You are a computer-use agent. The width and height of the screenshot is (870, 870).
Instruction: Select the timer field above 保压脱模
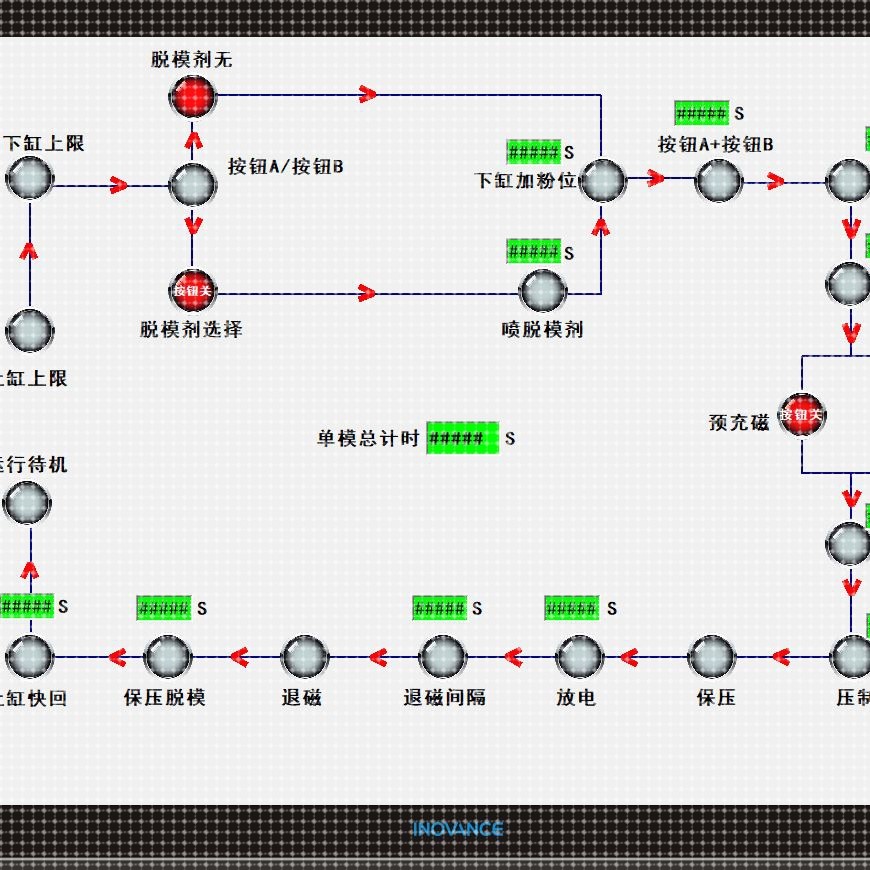tap(164, 608)
